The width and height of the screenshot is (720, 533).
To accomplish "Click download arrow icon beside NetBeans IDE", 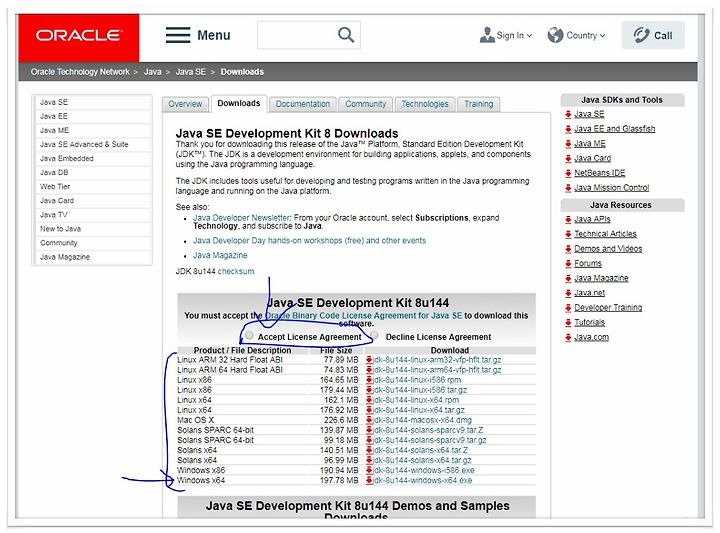I will click(x=568, y=173).
